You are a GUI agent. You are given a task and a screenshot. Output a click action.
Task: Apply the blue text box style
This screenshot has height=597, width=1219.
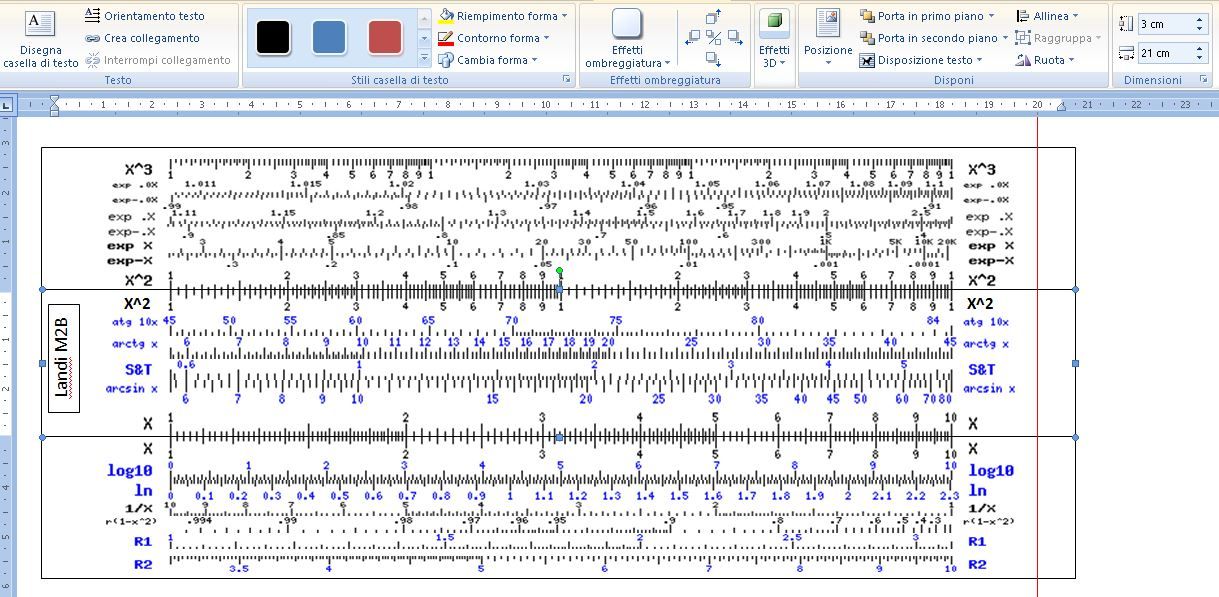pyautogui.click(x=329, y=37)
